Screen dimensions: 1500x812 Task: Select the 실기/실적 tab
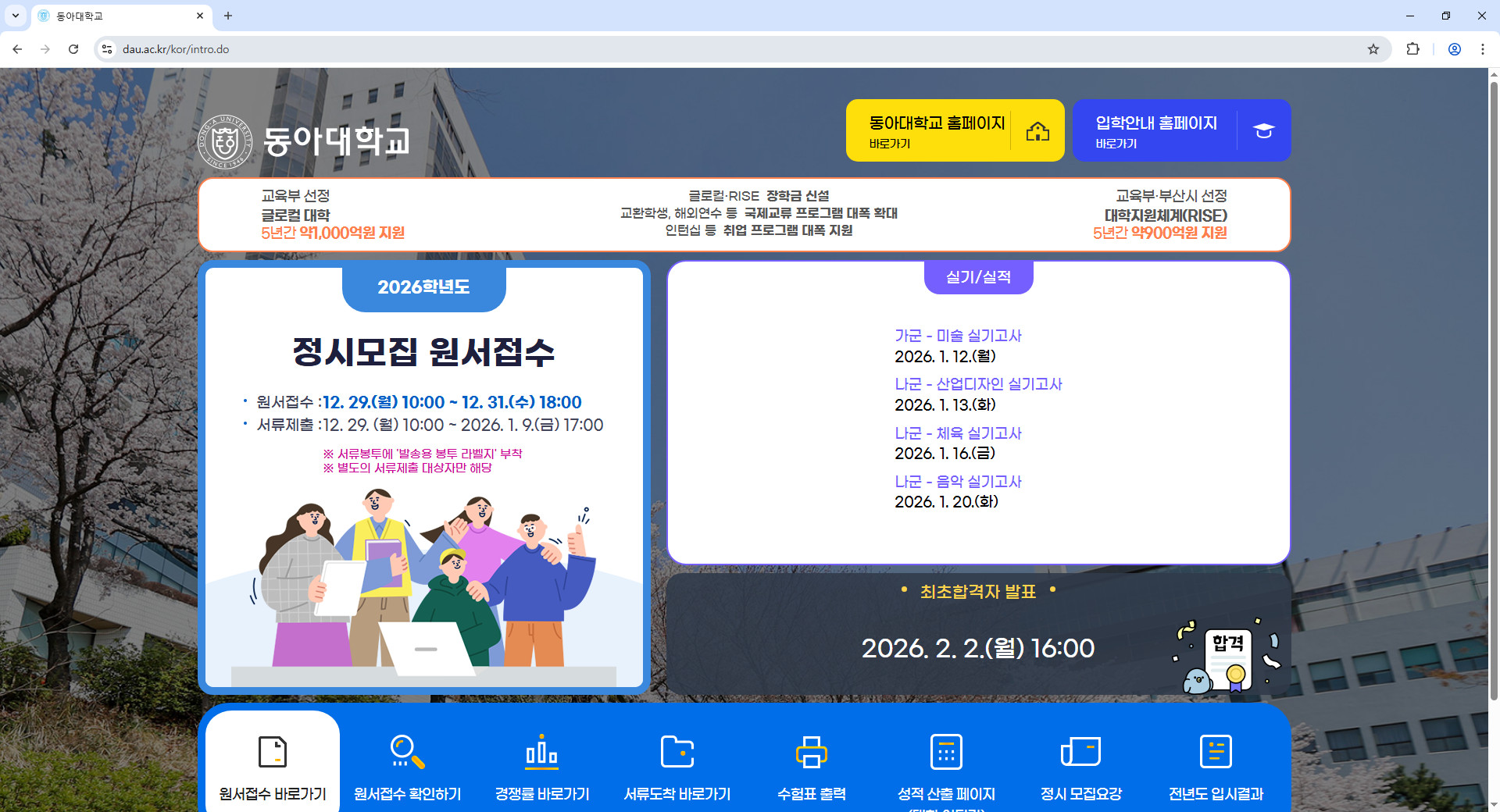(x=978, y=277)
